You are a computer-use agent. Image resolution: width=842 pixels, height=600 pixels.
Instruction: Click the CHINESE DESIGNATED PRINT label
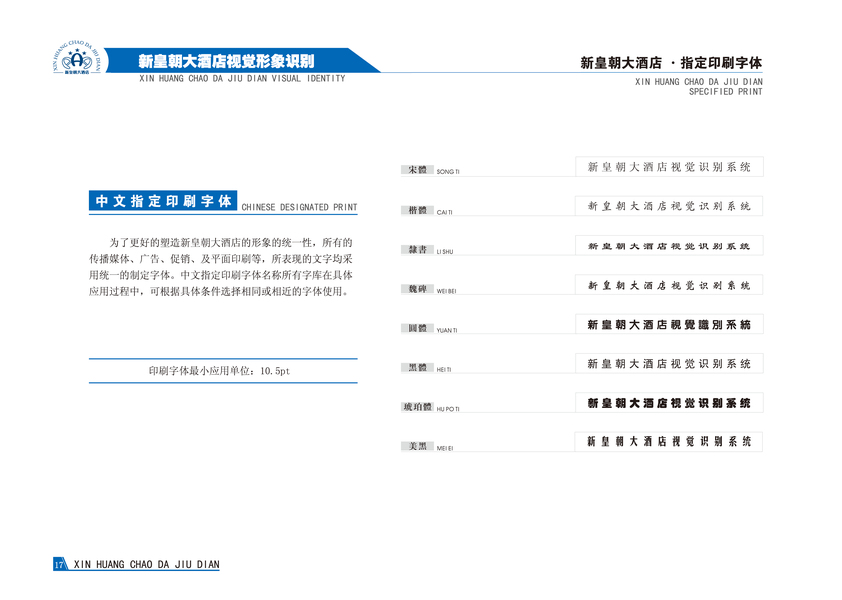tap(299, 207)
